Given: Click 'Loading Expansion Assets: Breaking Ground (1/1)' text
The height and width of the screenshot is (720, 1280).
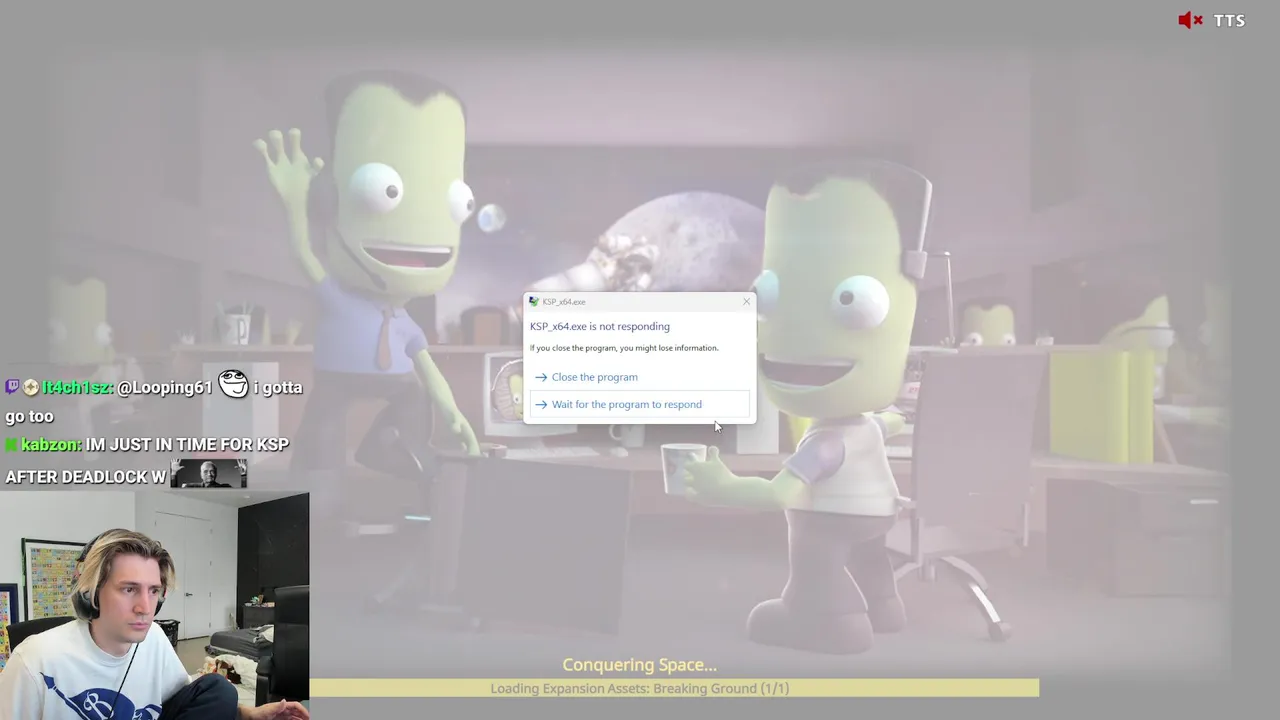Looking at the screenshot, I should 639,688.
